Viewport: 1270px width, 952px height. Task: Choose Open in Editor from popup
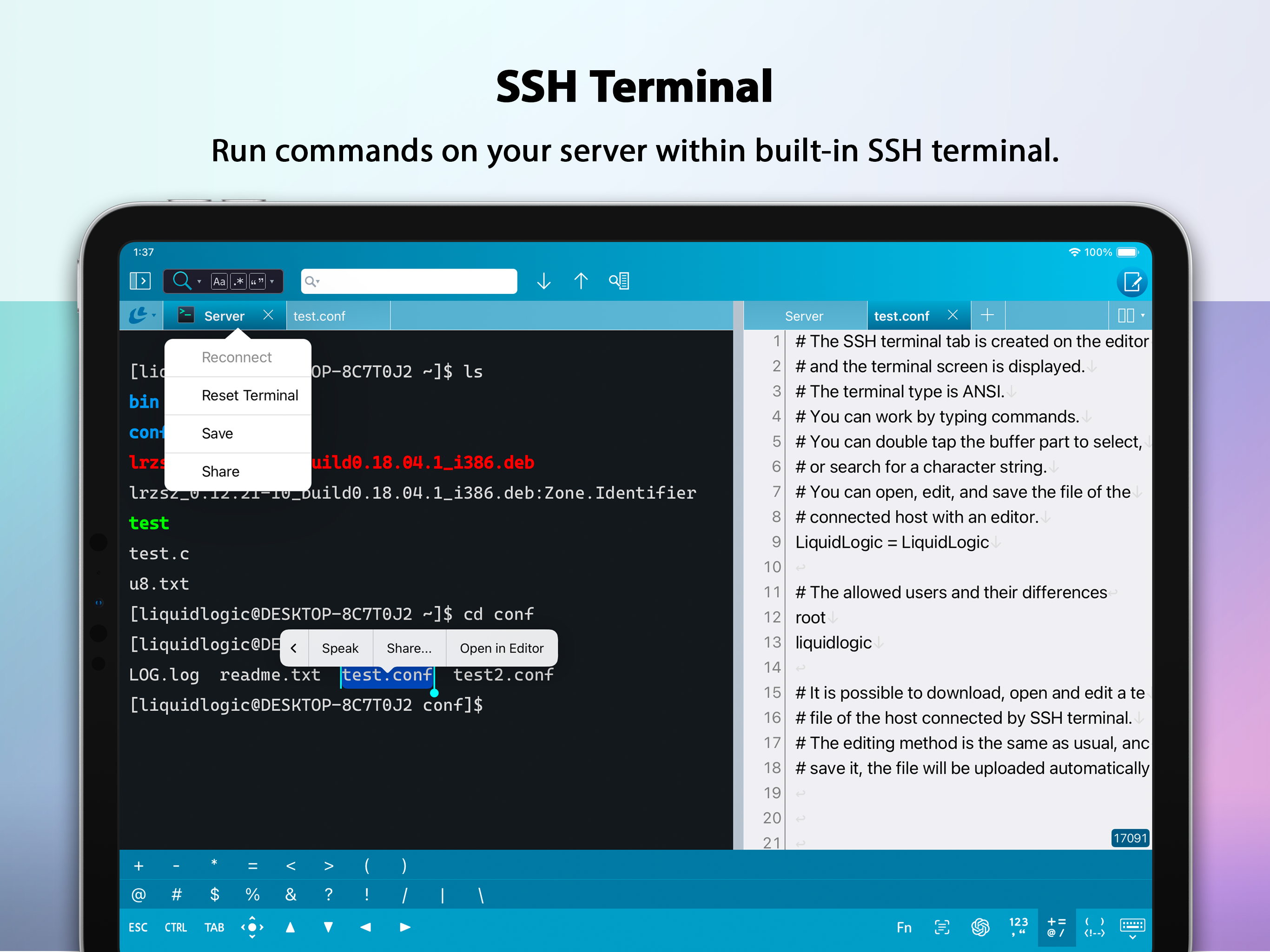501,648
